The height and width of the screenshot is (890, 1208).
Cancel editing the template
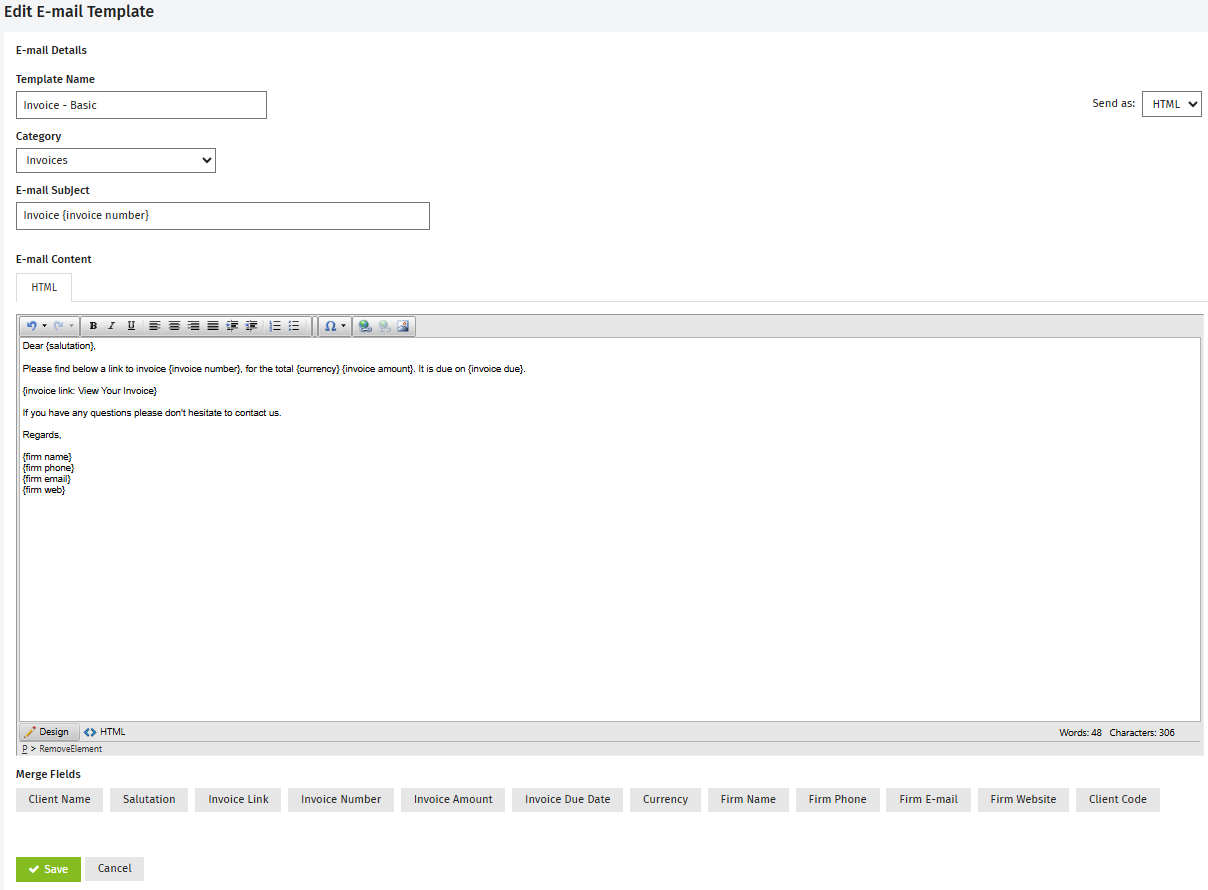(114, 869)
